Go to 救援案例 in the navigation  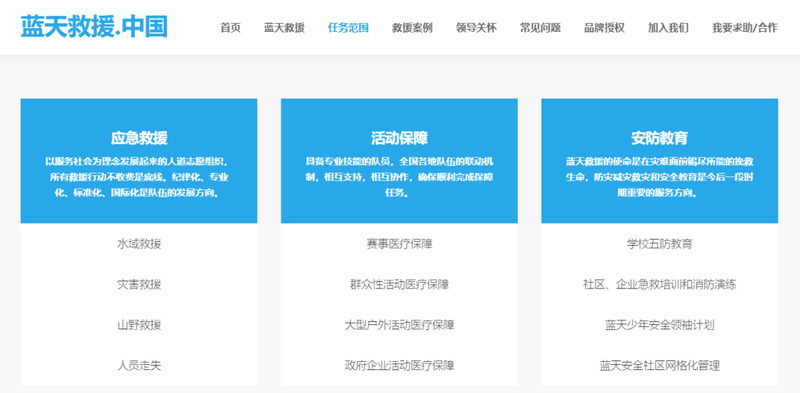[412, 28]
